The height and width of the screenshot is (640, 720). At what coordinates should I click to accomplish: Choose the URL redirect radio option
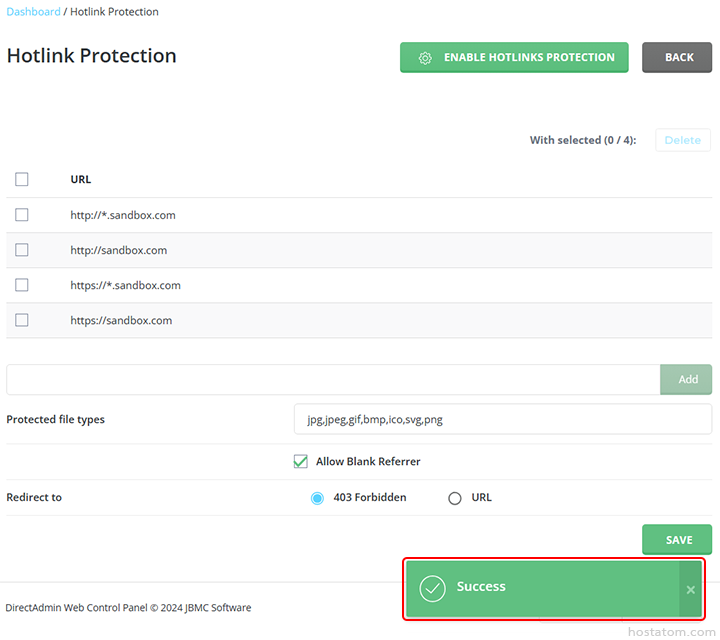point(455,498)
